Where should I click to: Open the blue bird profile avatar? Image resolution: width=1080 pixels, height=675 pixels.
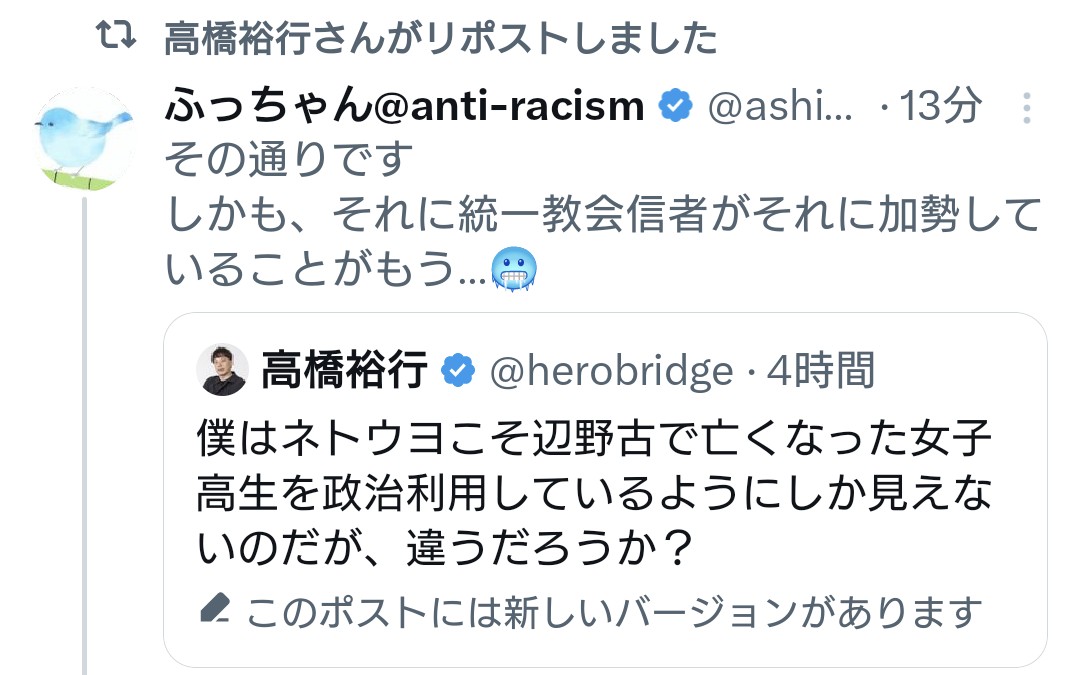coord(84,138)
